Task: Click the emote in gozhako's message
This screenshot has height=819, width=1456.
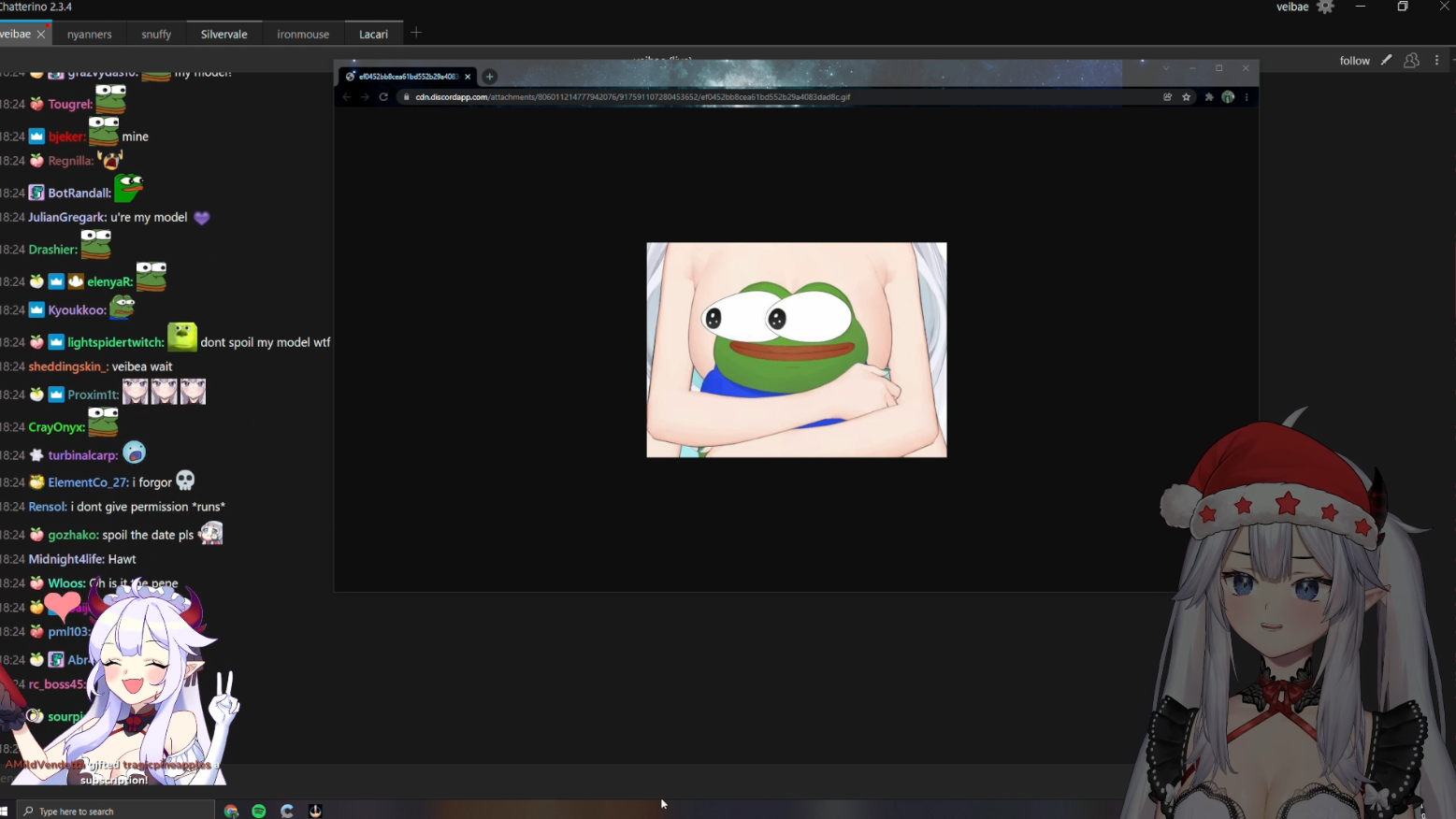Action: point(211,533)
